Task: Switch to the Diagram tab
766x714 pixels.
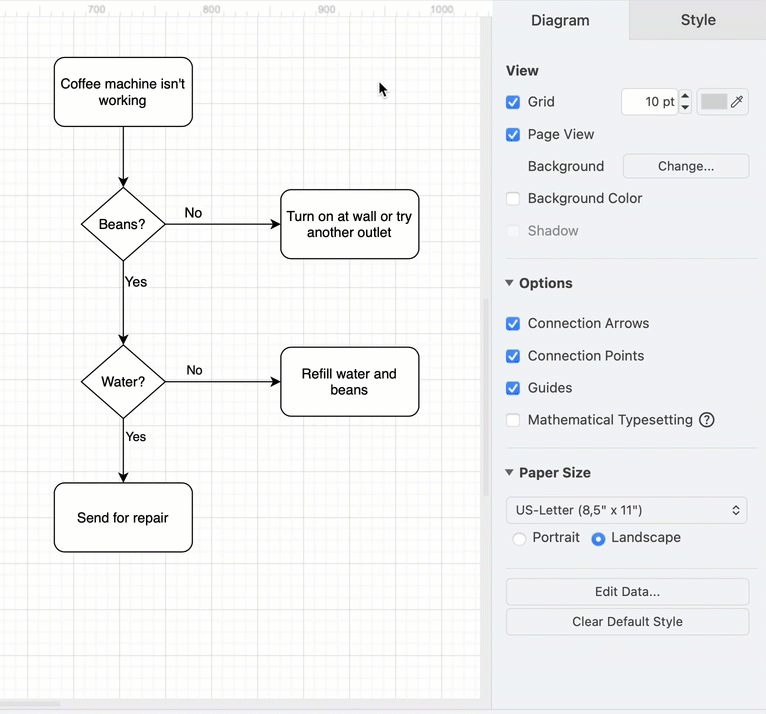Action: click(560, 20)
